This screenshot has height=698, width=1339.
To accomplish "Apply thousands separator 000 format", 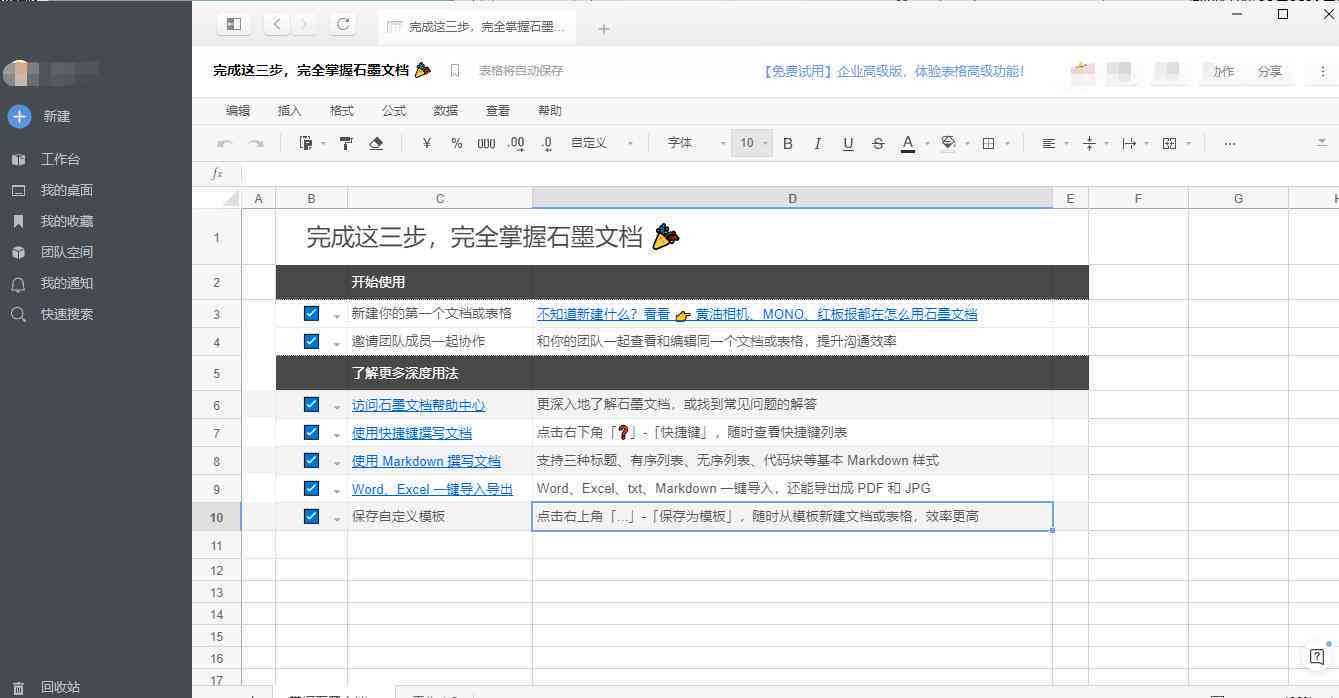I will point(486,143).
